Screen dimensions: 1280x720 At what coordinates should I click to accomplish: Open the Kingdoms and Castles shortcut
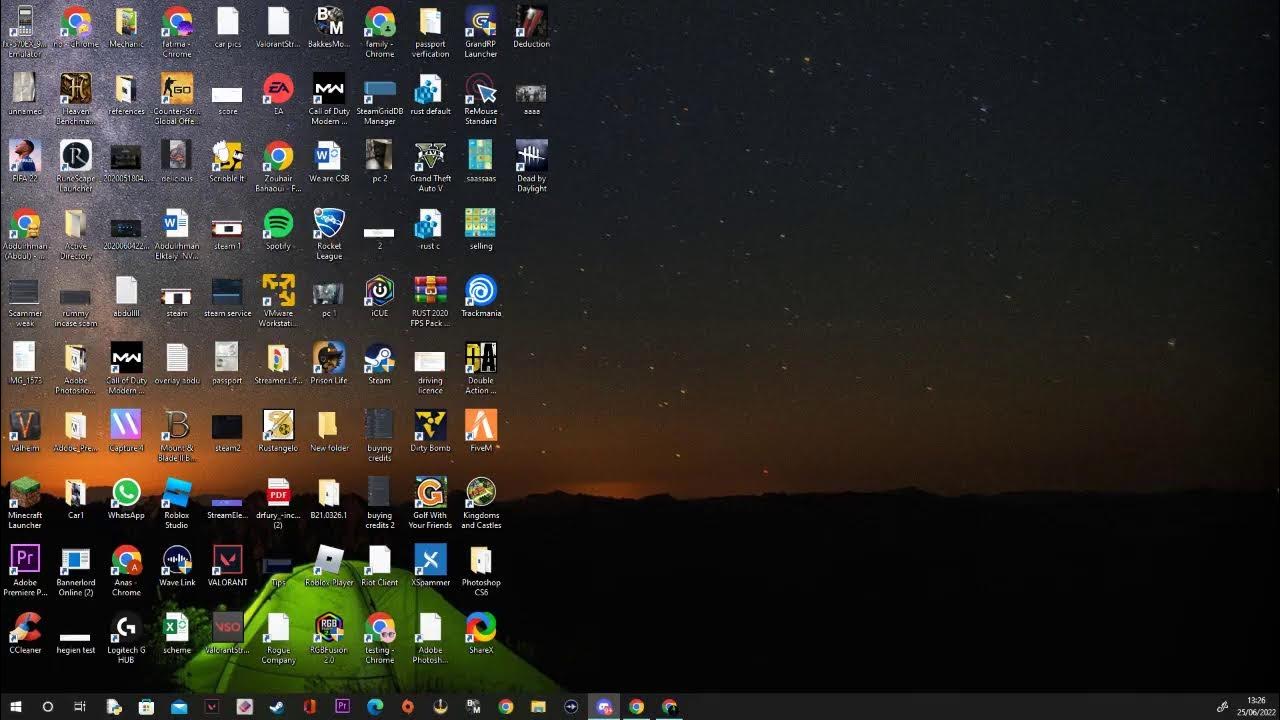481,503
